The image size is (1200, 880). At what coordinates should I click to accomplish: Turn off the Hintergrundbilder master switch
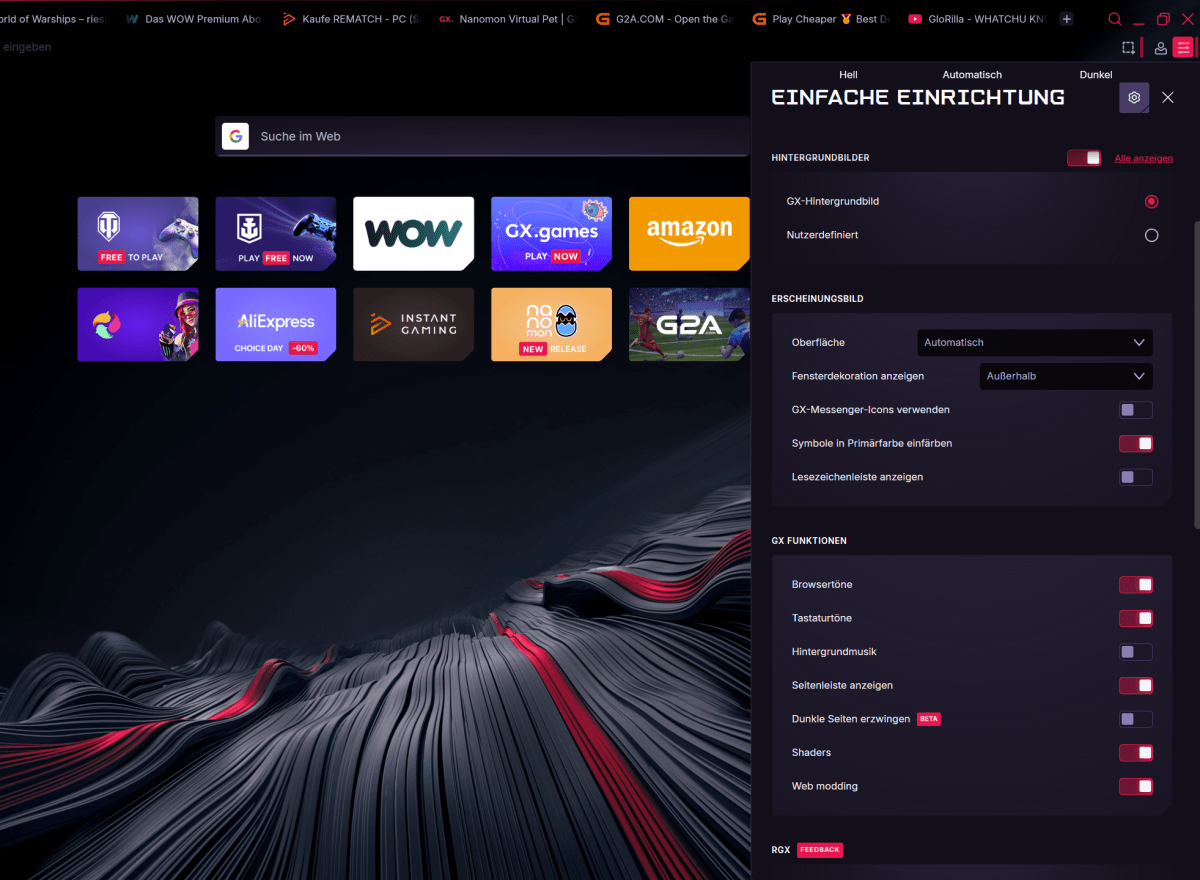(x=1084, y=157)
